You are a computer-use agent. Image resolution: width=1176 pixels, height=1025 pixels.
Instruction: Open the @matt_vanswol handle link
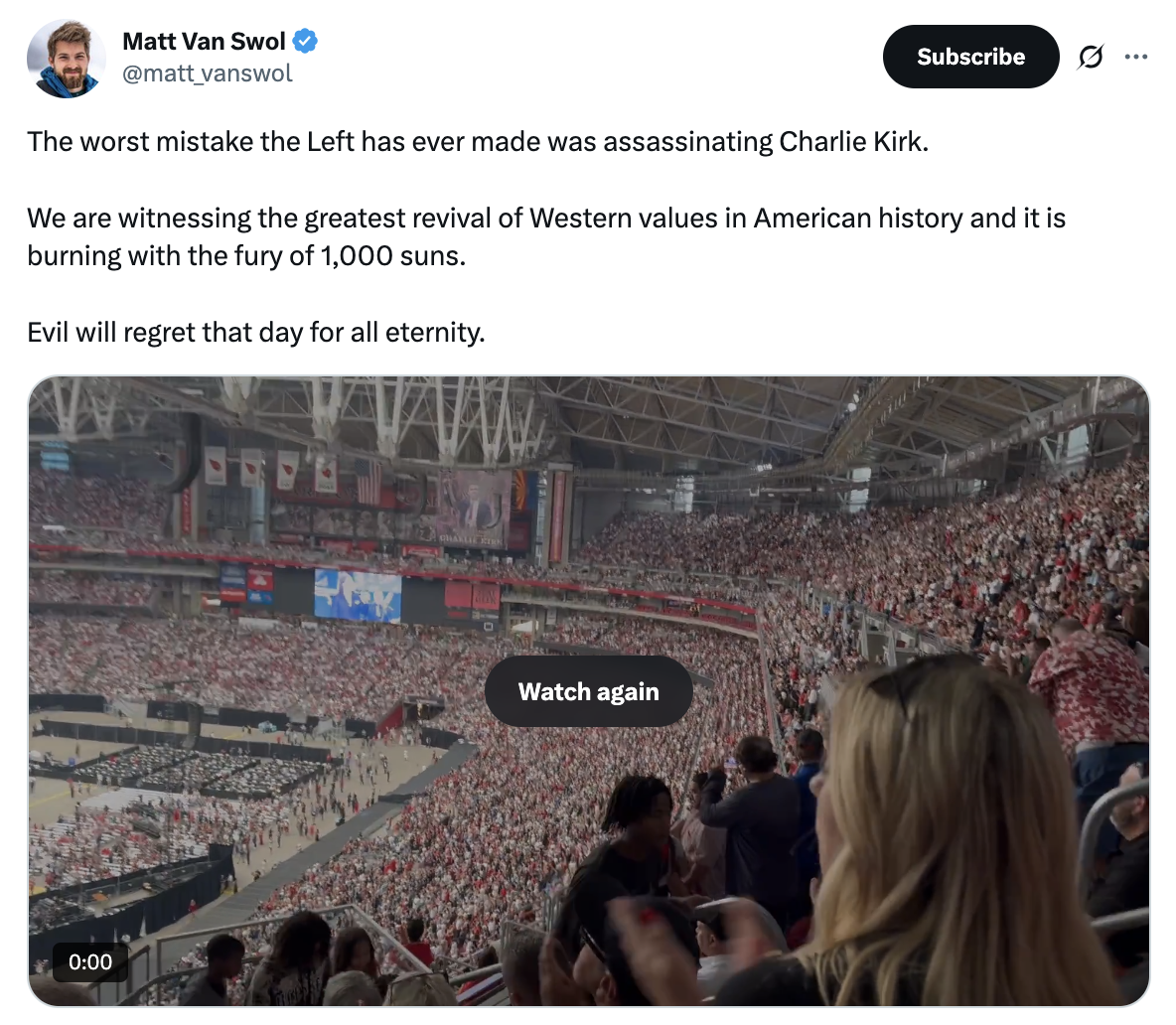[208, 73]
